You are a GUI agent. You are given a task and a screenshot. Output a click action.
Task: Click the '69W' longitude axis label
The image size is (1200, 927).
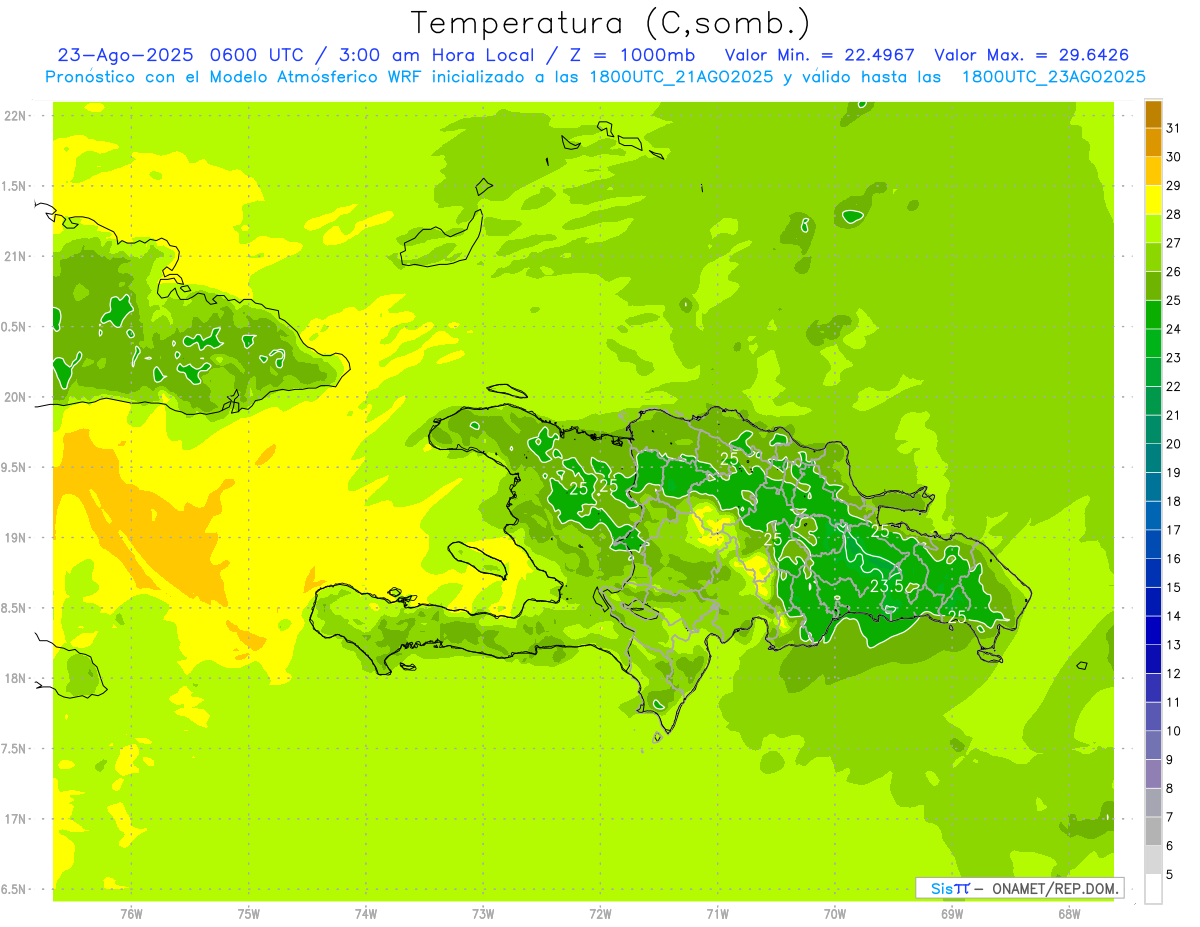click(952, 914)
